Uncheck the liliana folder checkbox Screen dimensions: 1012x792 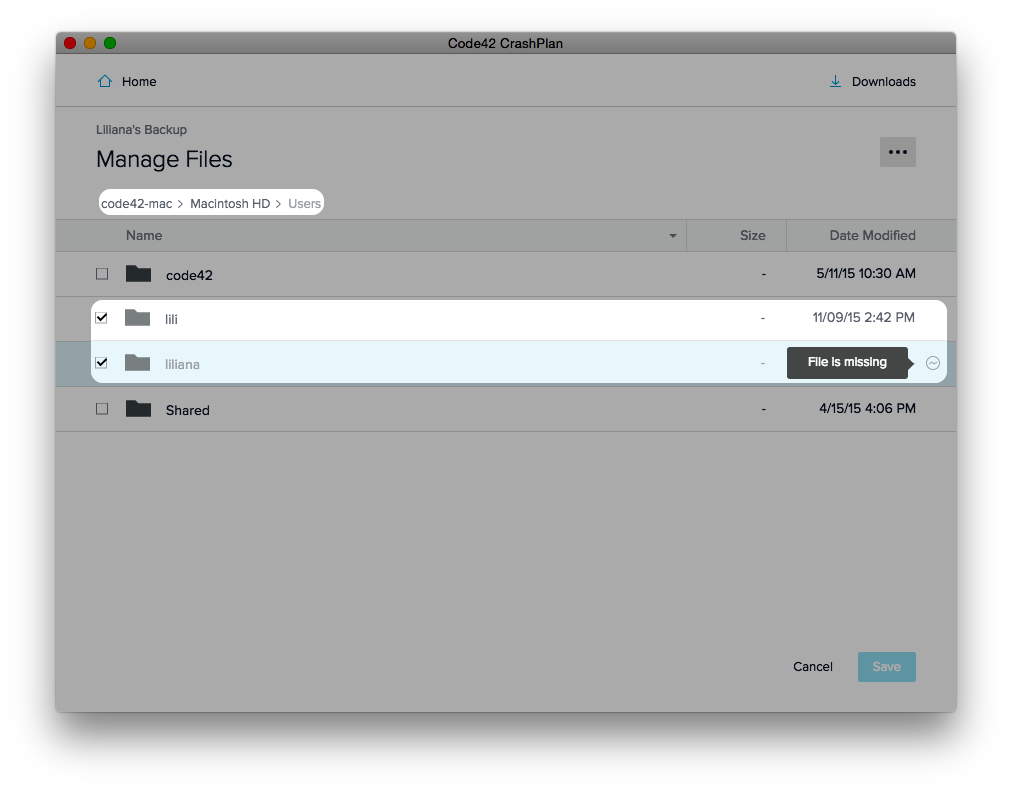tap(101, 363)
